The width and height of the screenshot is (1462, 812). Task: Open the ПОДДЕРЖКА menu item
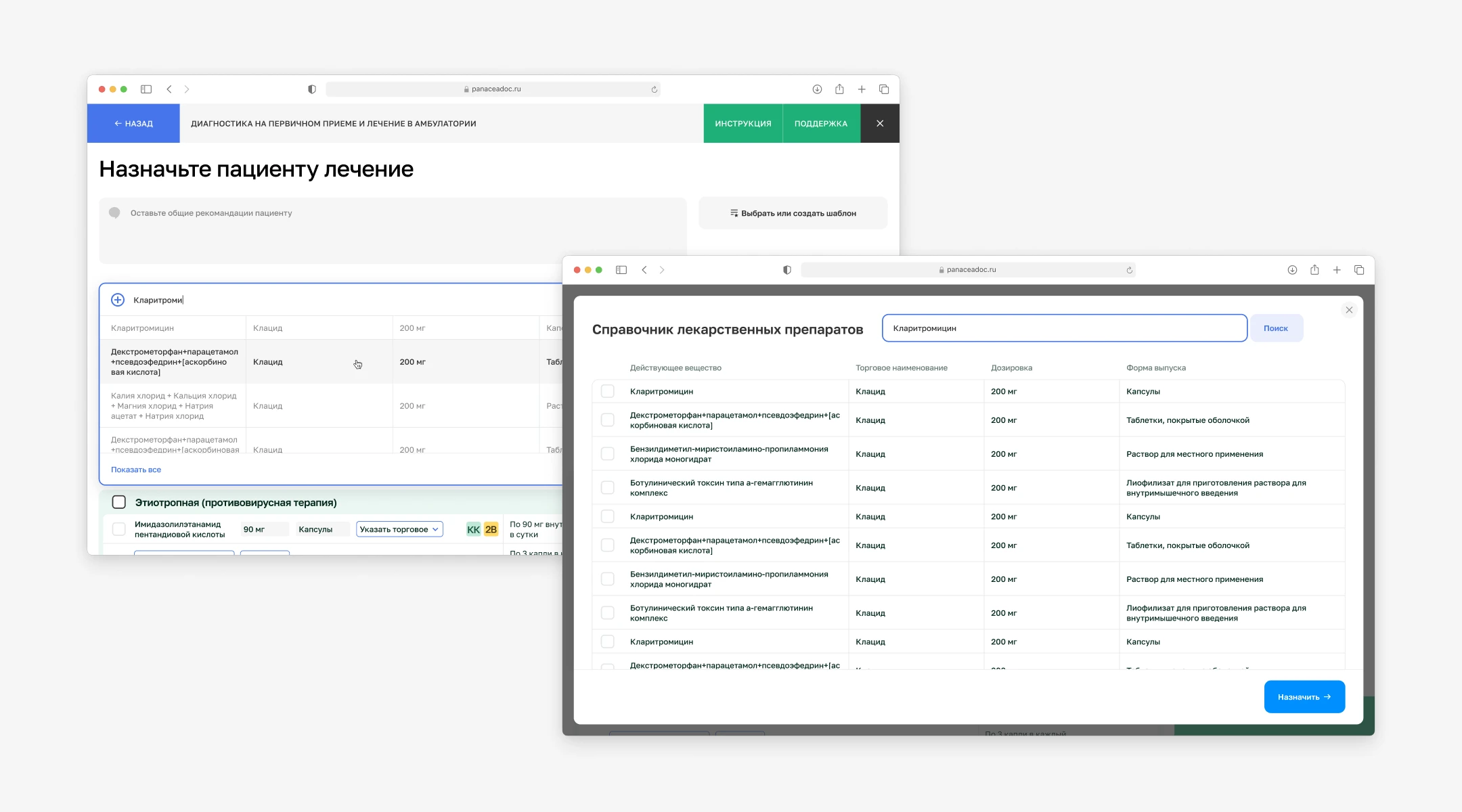(820, 124)
